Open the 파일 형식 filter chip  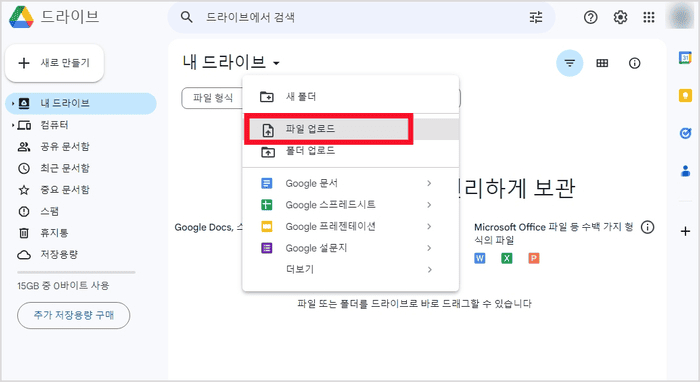212,98
